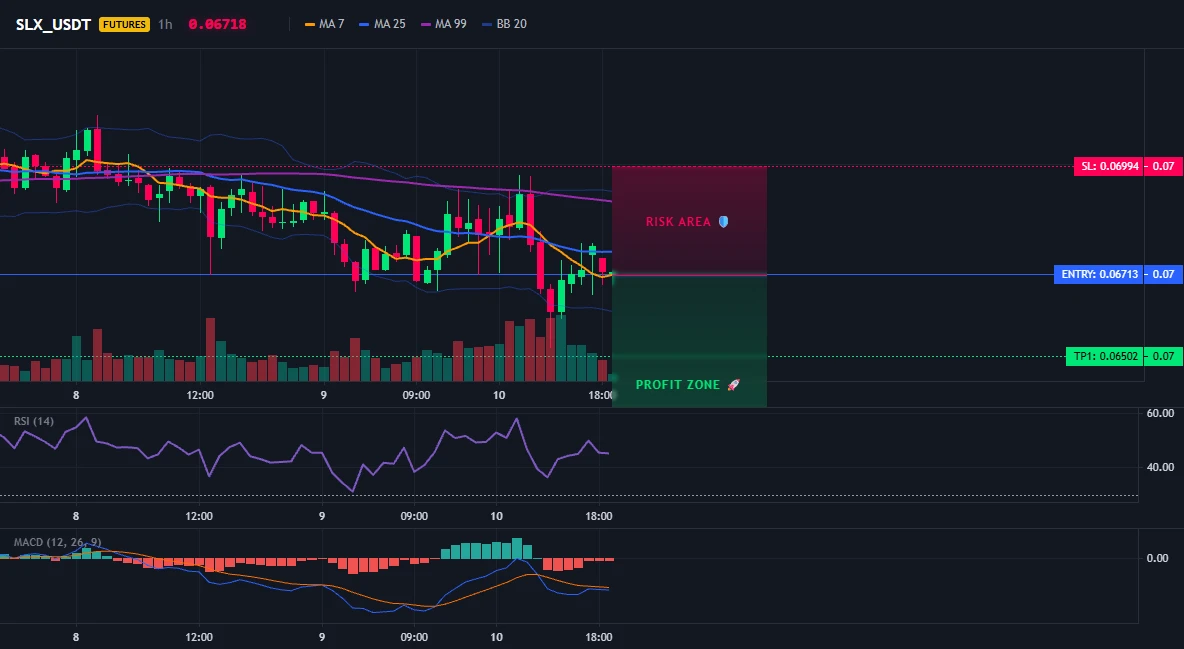Image resolution: width=1184 pixels, height=649 pixels.
Task: Click the date 8 label on main chart axis
Action: tap(76, 395)
